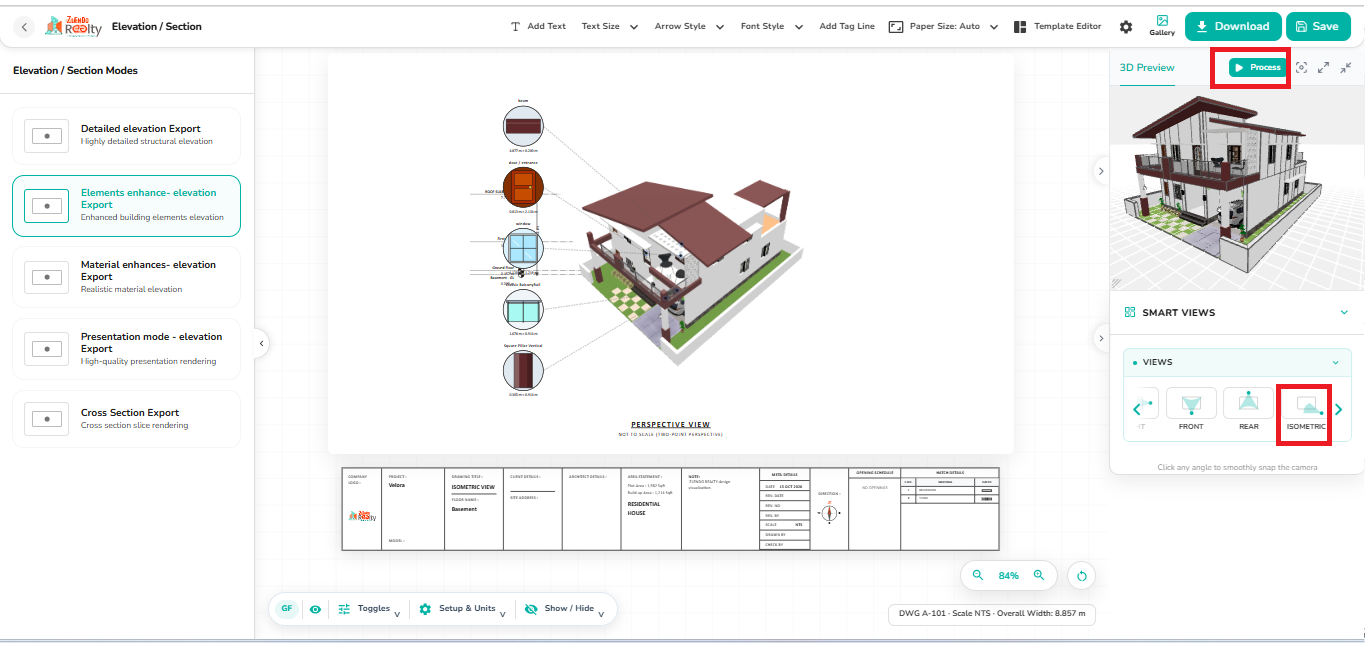Open the Gallery
The width and height of the screenshot is (1365, 645).
[1162, 26]
